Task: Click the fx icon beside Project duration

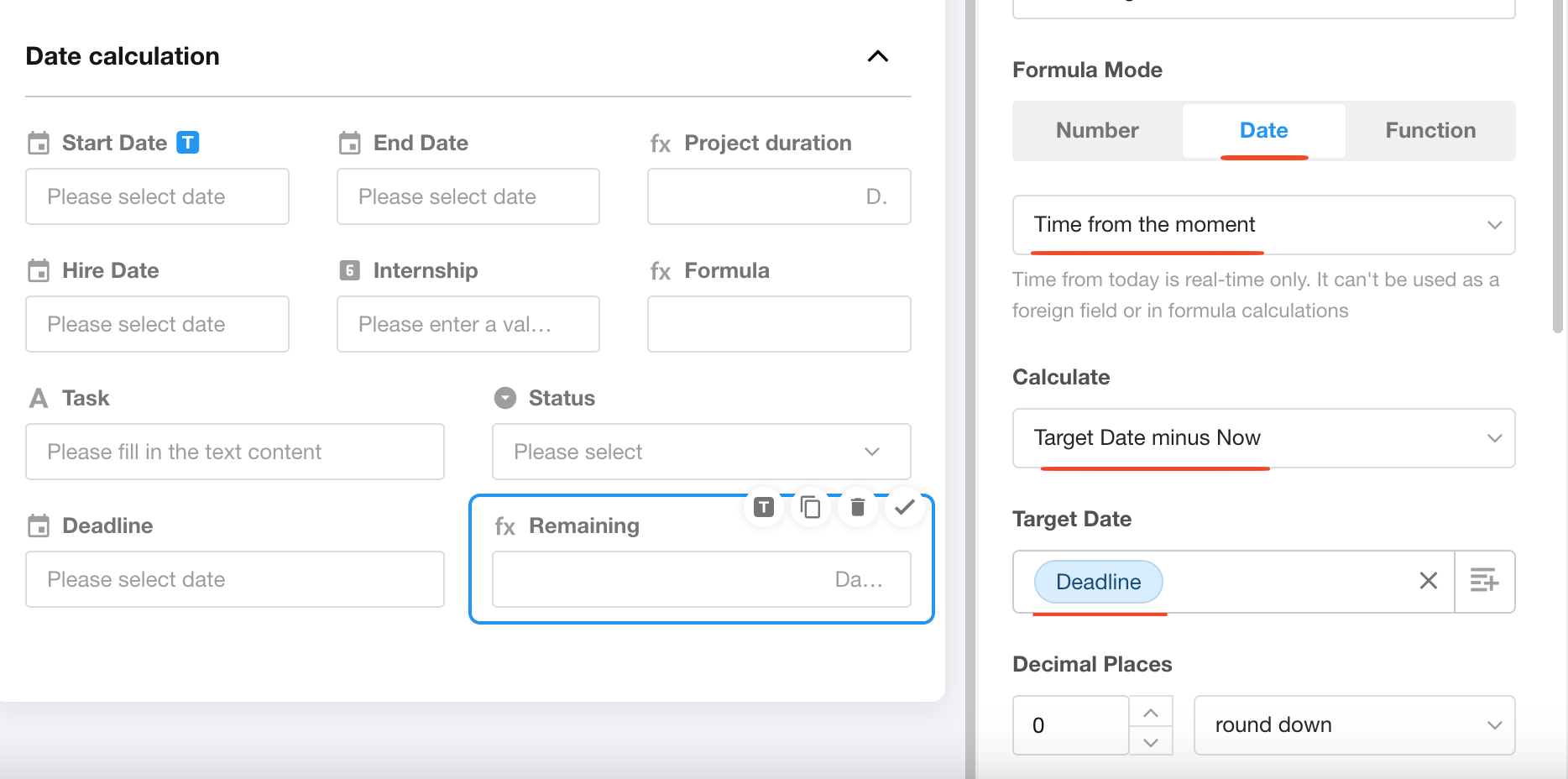Action: pyautogui.click(x=661, y=144)
